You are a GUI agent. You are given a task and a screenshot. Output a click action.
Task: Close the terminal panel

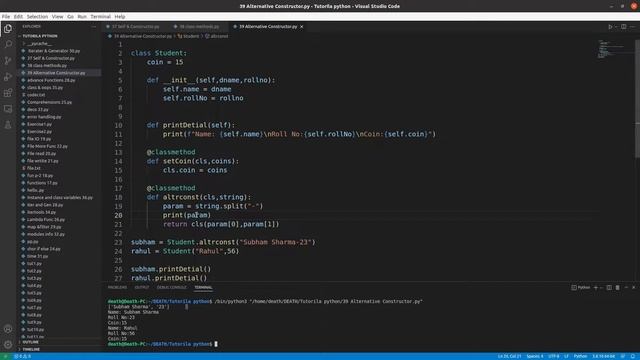click(633, 287)
